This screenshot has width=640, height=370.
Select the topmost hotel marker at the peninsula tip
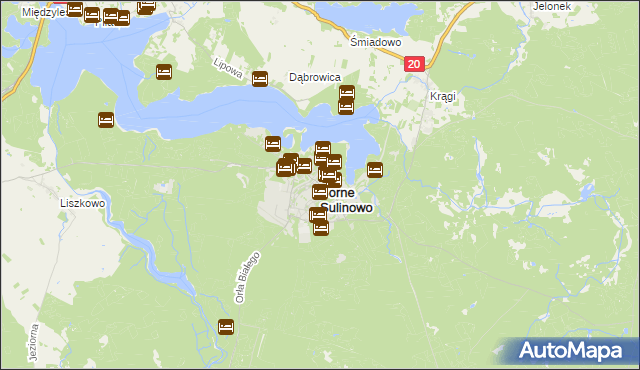[323, 148]
